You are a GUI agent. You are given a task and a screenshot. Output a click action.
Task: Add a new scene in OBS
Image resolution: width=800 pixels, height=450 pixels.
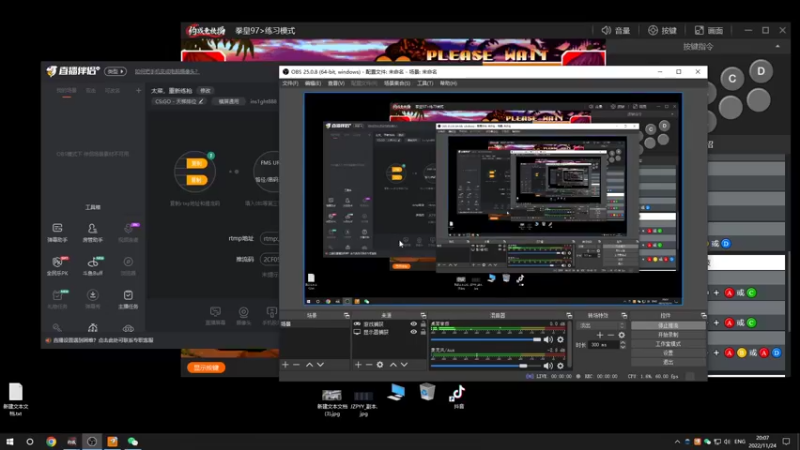coord(286,364)
